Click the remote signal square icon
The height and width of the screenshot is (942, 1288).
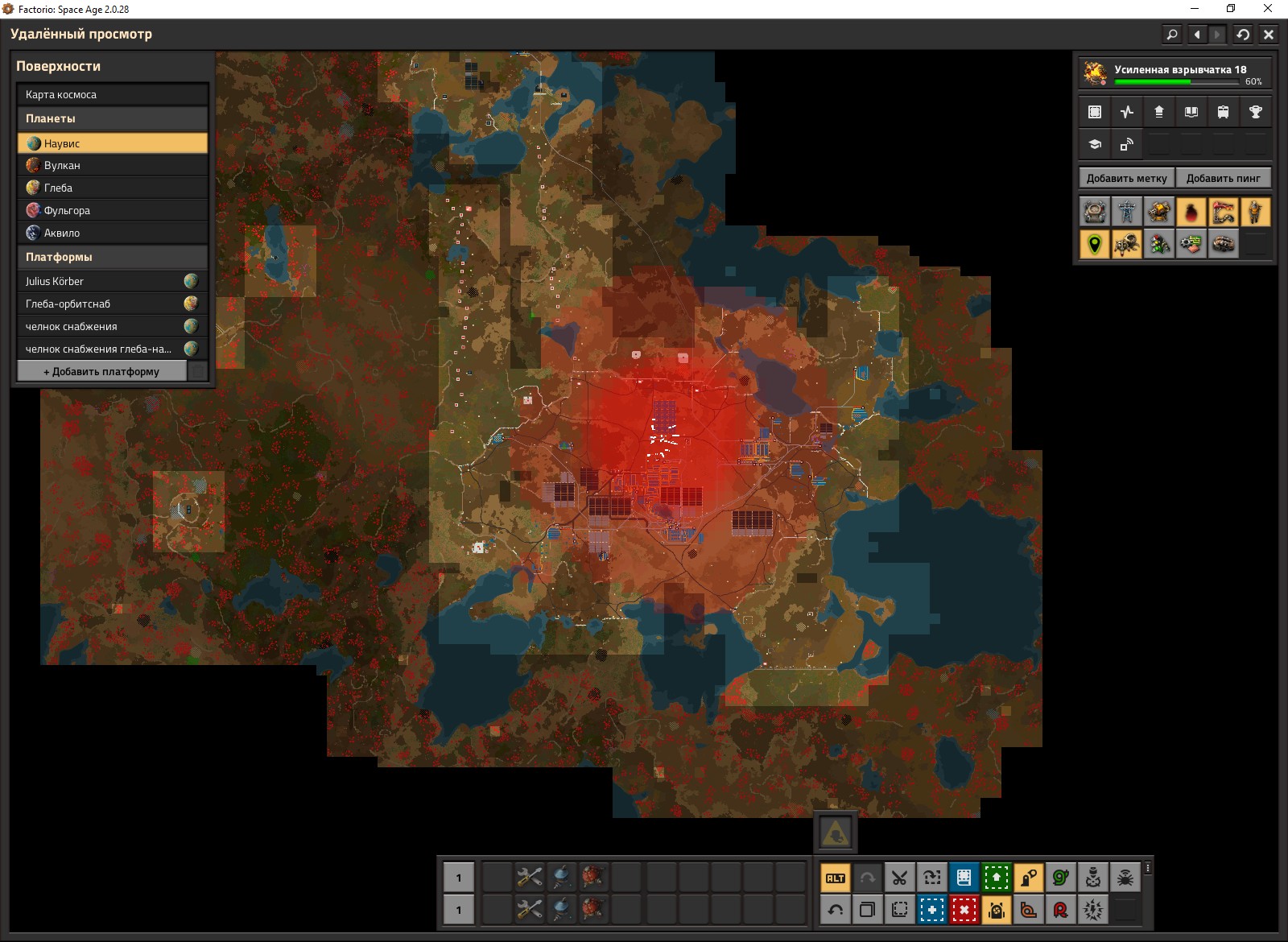point(1127,144)
